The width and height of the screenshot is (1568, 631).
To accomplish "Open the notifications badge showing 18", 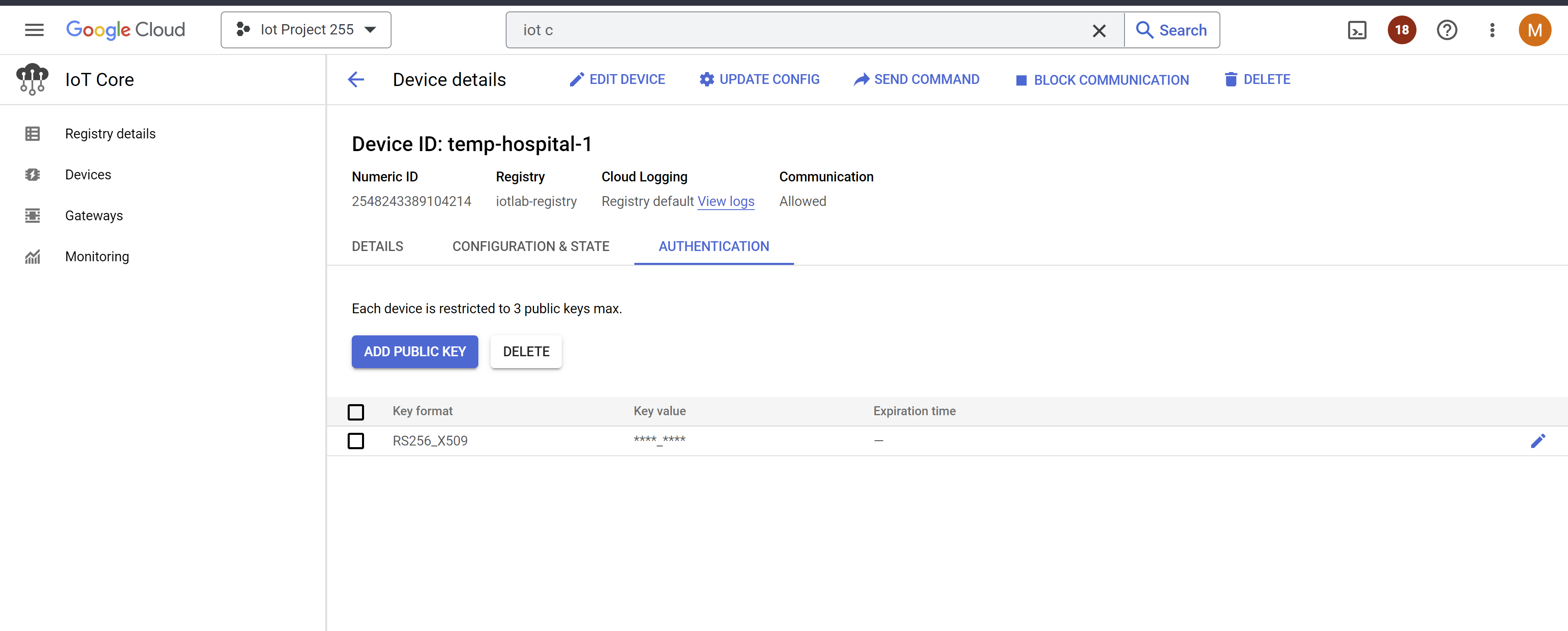I will pyautogui.click(x=1401, y=30).
